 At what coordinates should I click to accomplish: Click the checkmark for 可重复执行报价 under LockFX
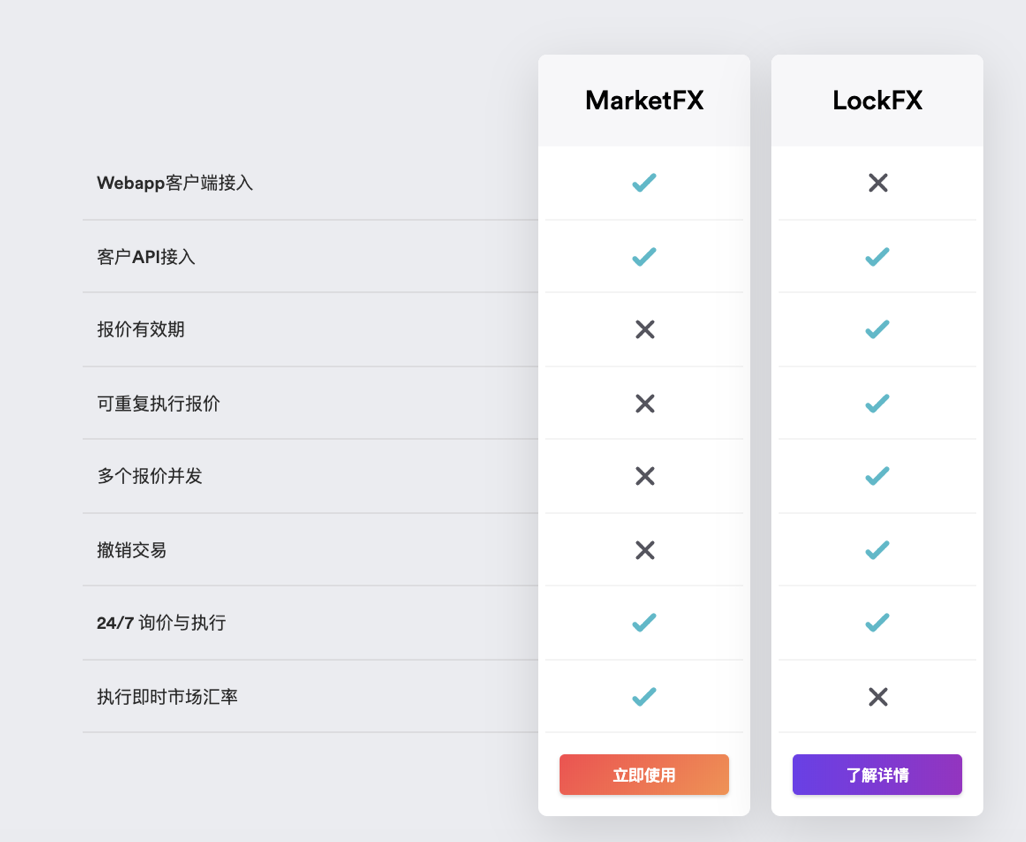(x=877, y=403)
